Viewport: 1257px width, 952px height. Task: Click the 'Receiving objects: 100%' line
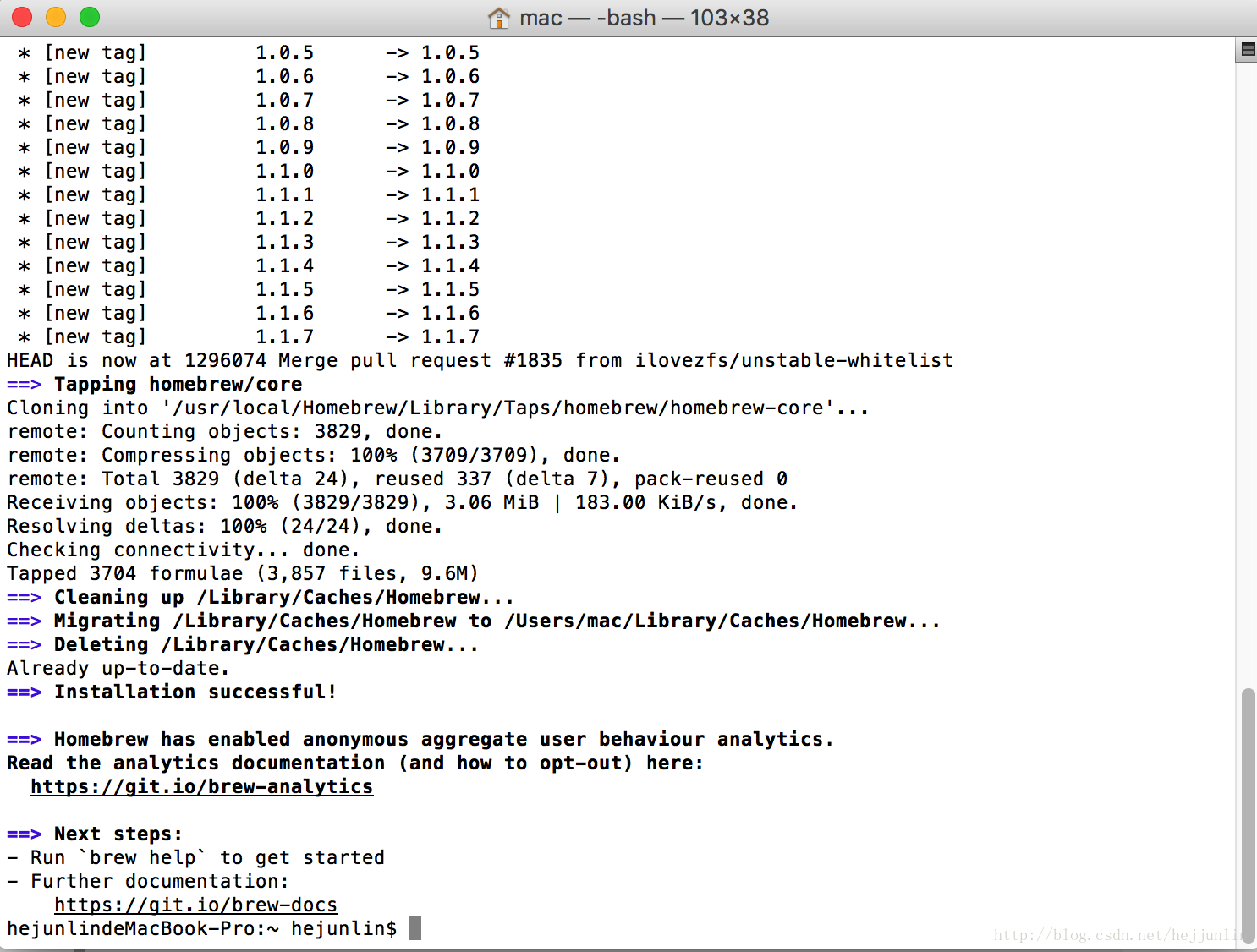pos(403,502)
